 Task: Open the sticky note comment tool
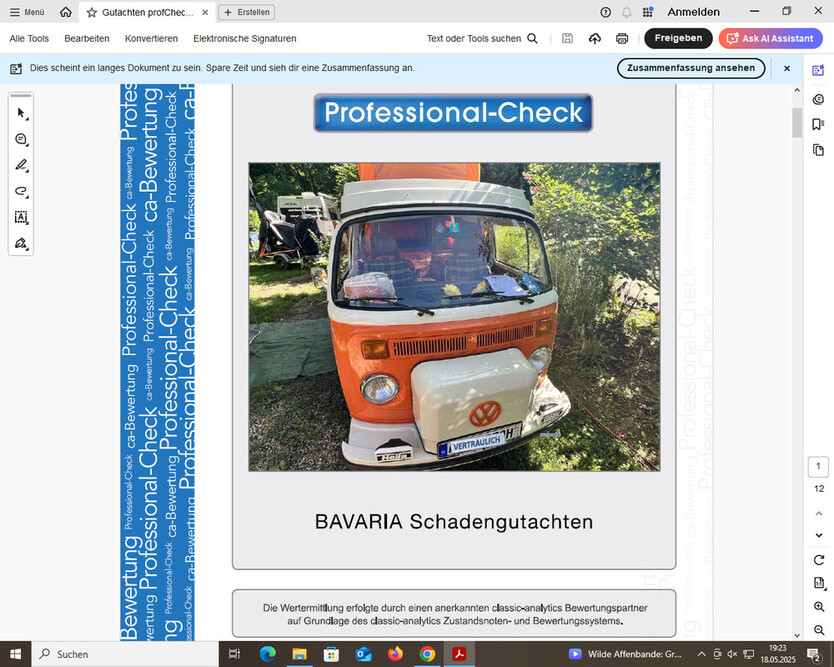pyautogui.click(x=21, y=139)
